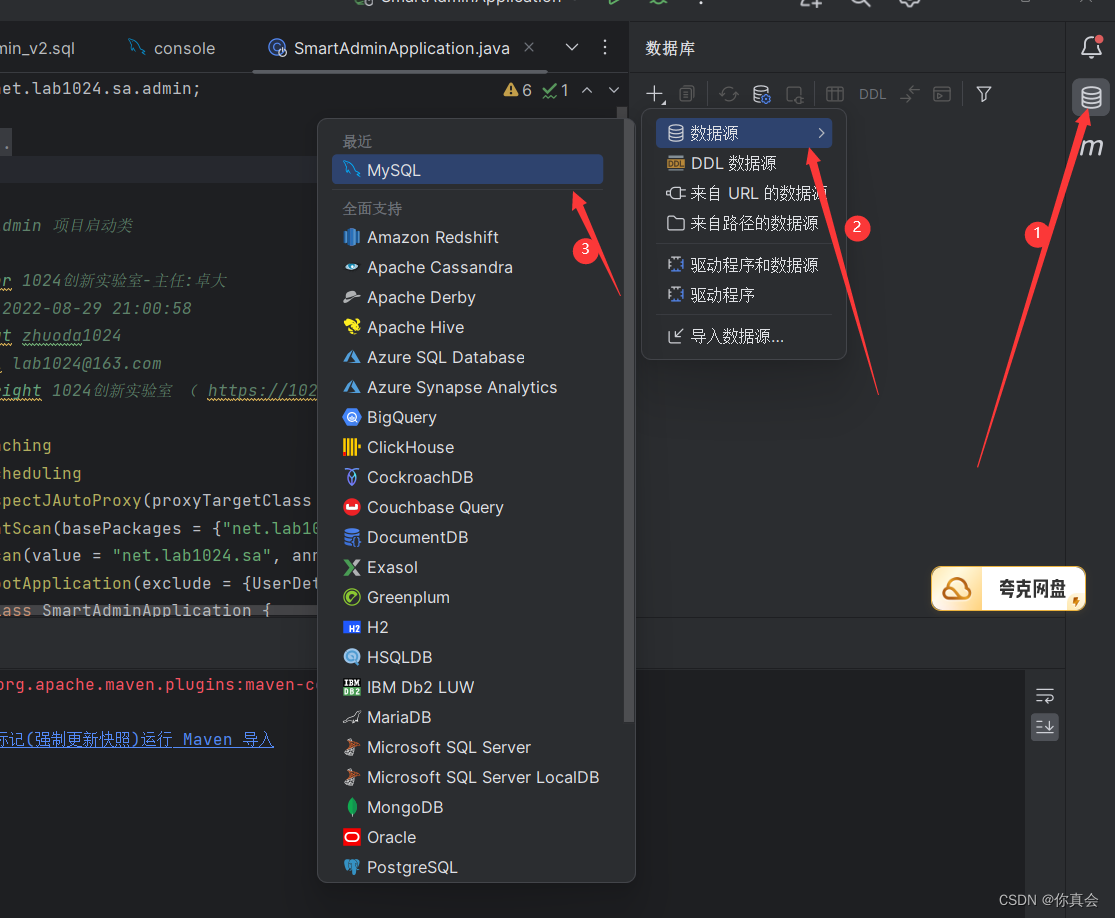Select MongoDB data source
Viewport: 1115px width, 918px height.
(x=467, y=807)
